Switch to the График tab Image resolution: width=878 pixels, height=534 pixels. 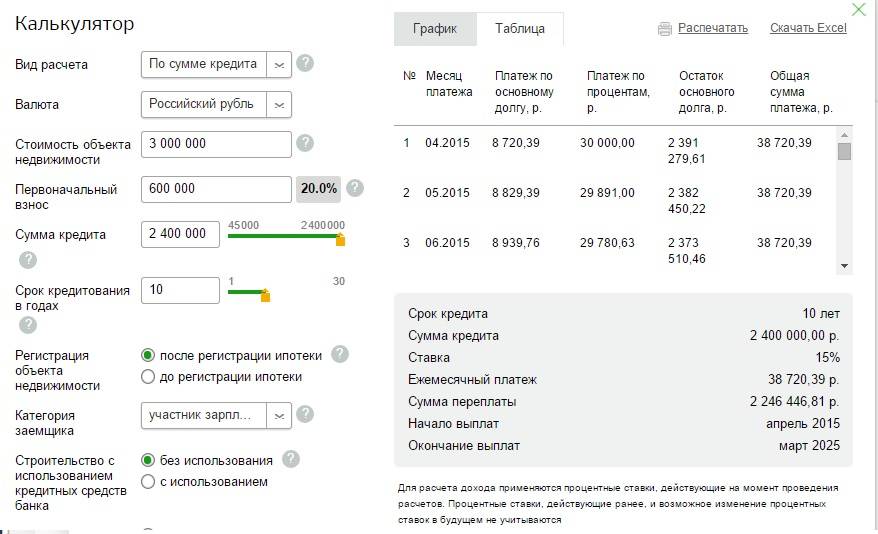[x=435, y=29]
